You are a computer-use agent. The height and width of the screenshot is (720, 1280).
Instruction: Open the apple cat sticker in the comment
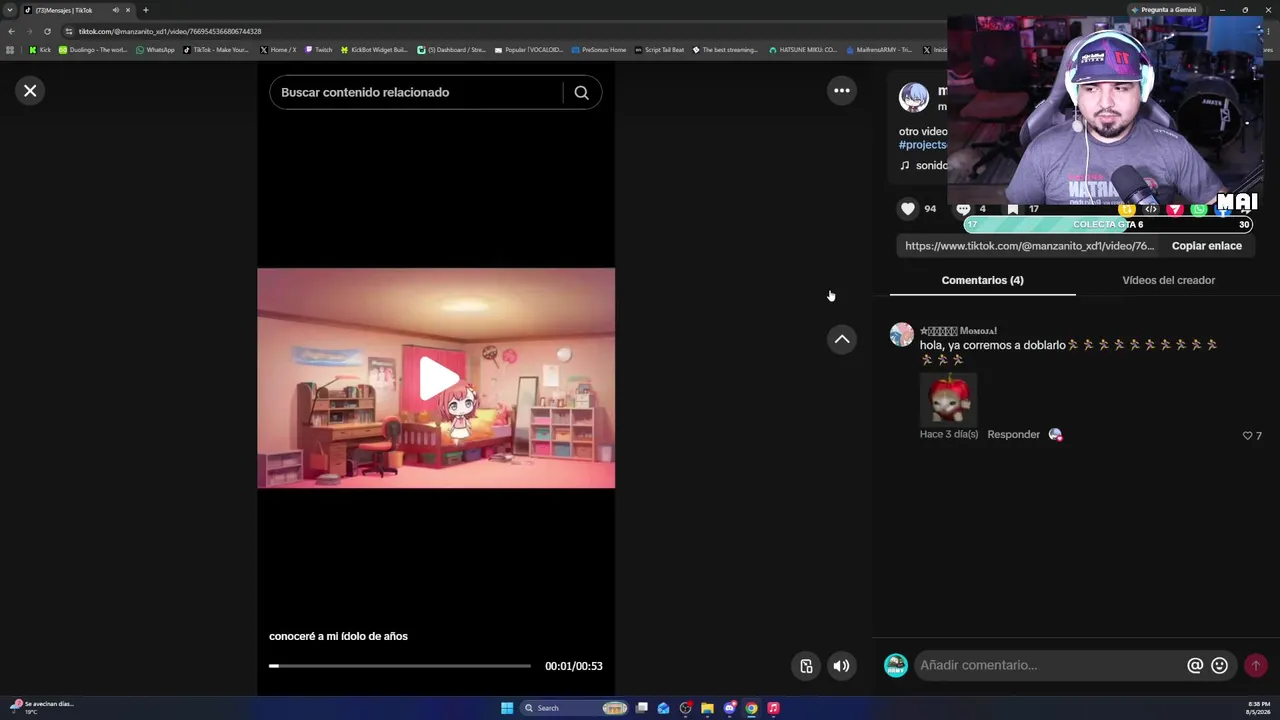pos(948,398)
